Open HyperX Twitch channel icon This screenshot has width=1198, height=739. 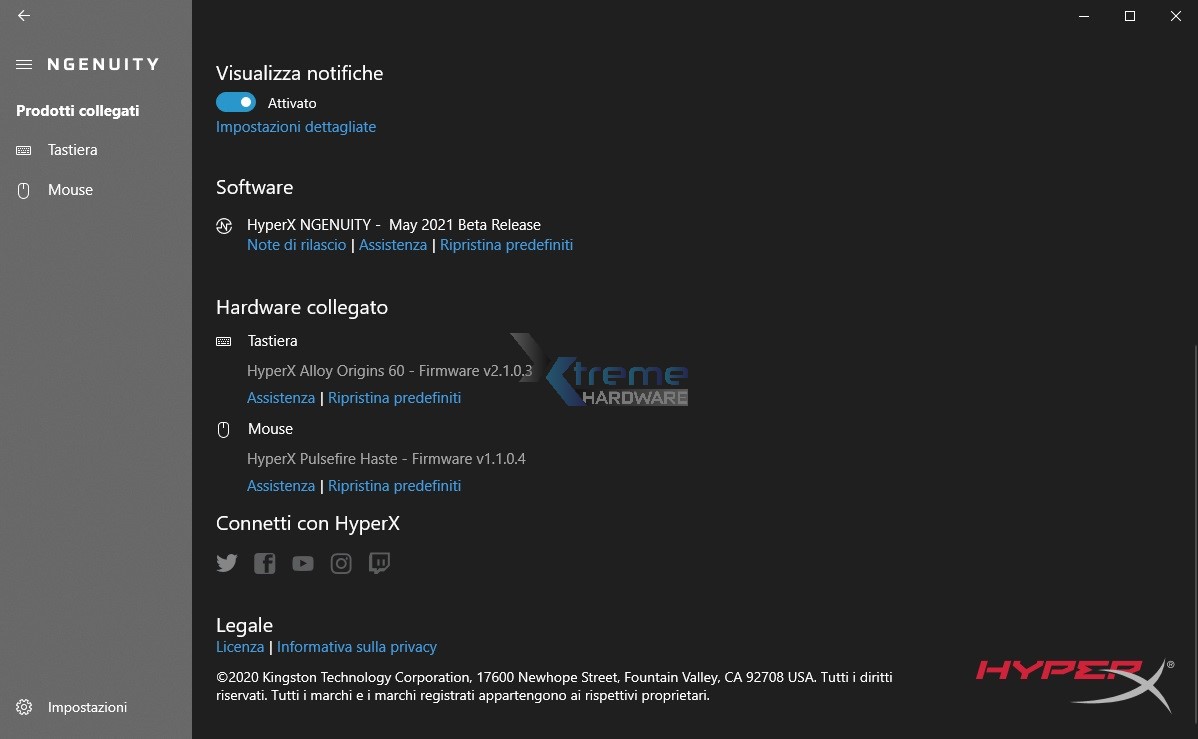click(x=379, y=563)
